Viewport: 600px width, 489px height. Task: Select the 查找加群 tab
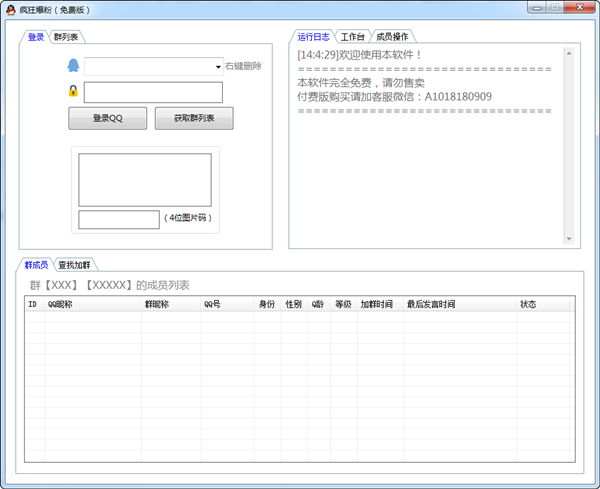click(x=74, y=265)
